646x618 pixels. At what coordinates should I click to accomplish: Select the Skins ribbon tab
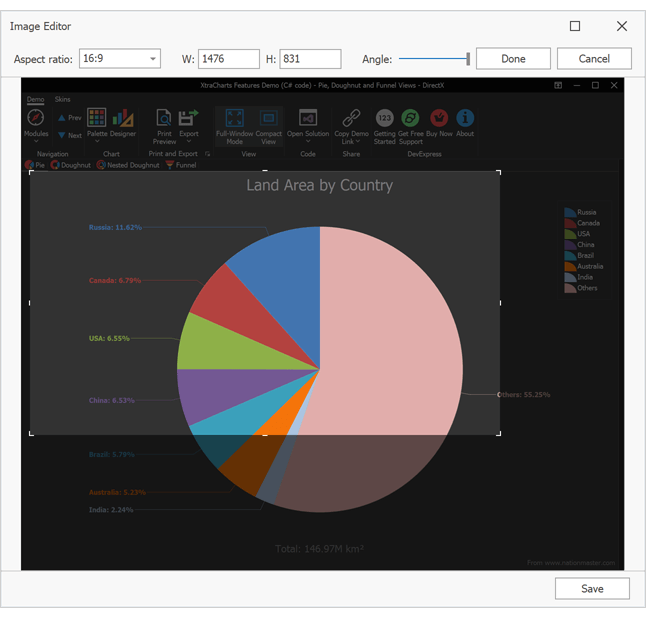point(63,99)
